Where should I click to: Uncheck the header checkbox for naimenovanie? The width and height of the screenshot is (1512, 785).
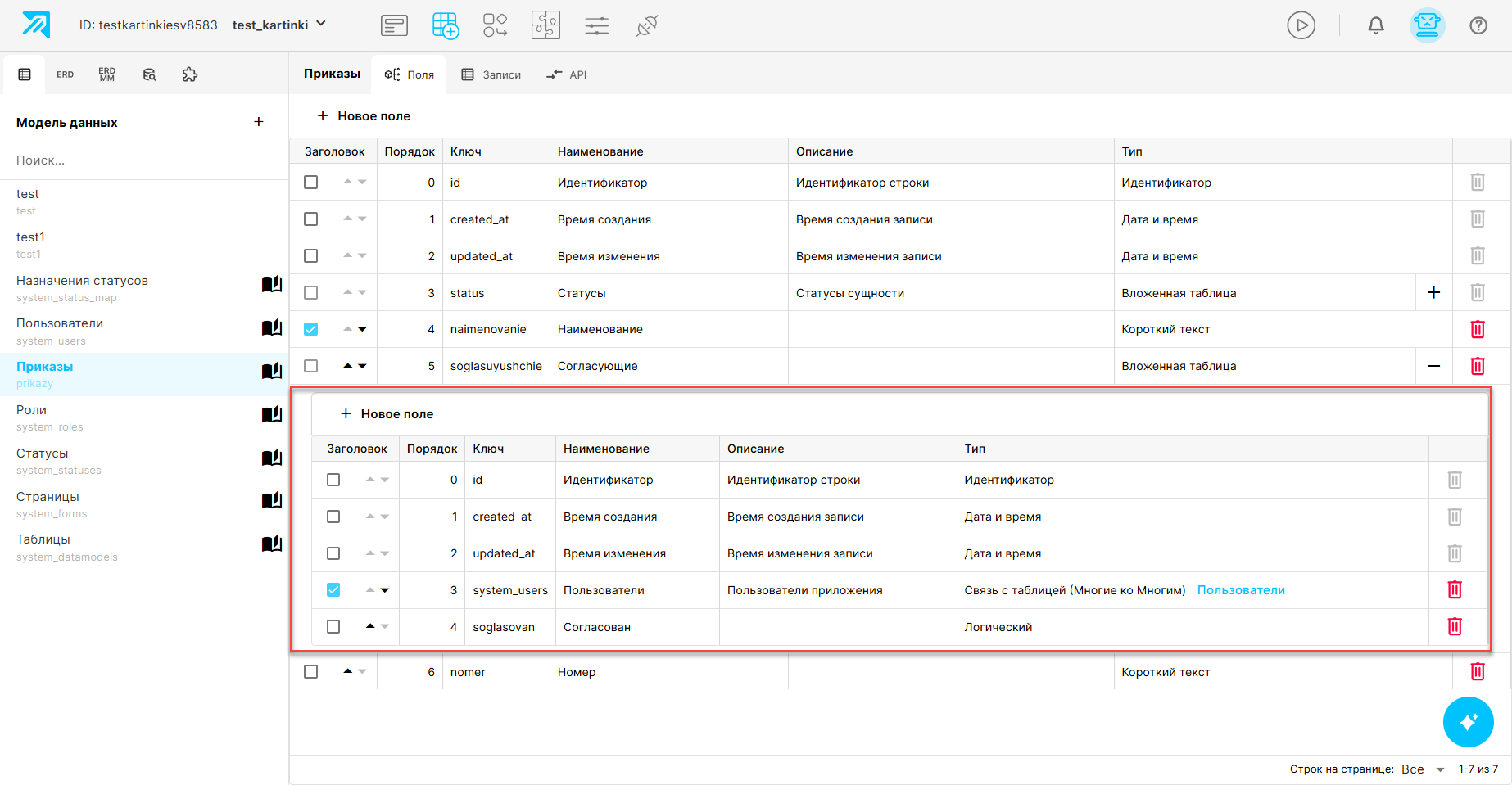point(310,329)
